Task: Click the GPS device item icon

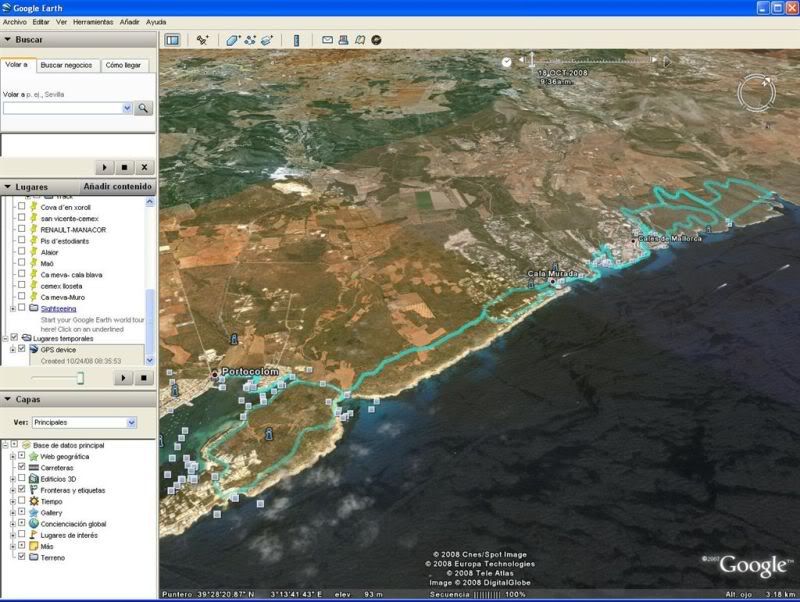Action: tap(34, 349)
